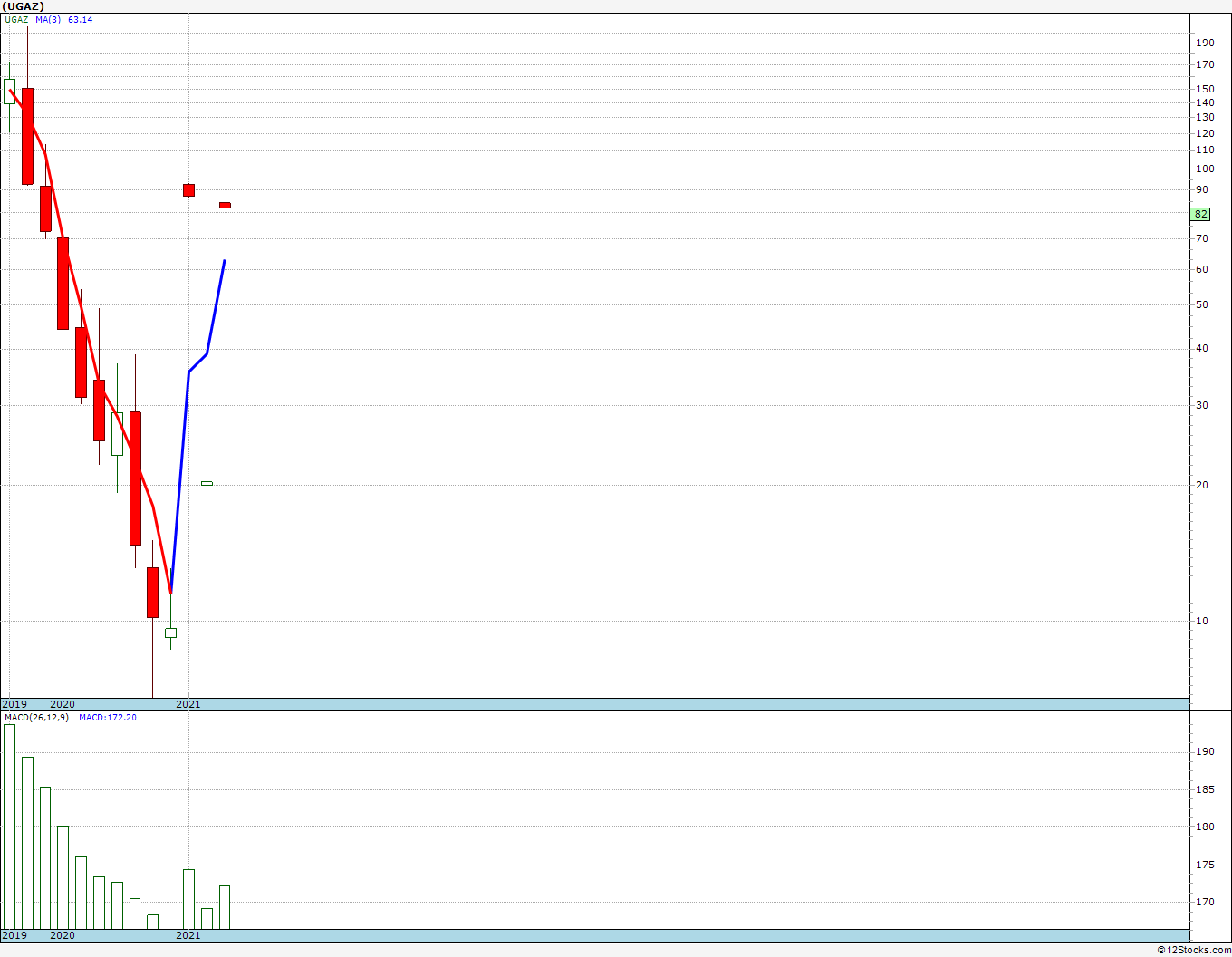Select the 130 price axis label
1232x957 pixels.
tap(1205, 118)
